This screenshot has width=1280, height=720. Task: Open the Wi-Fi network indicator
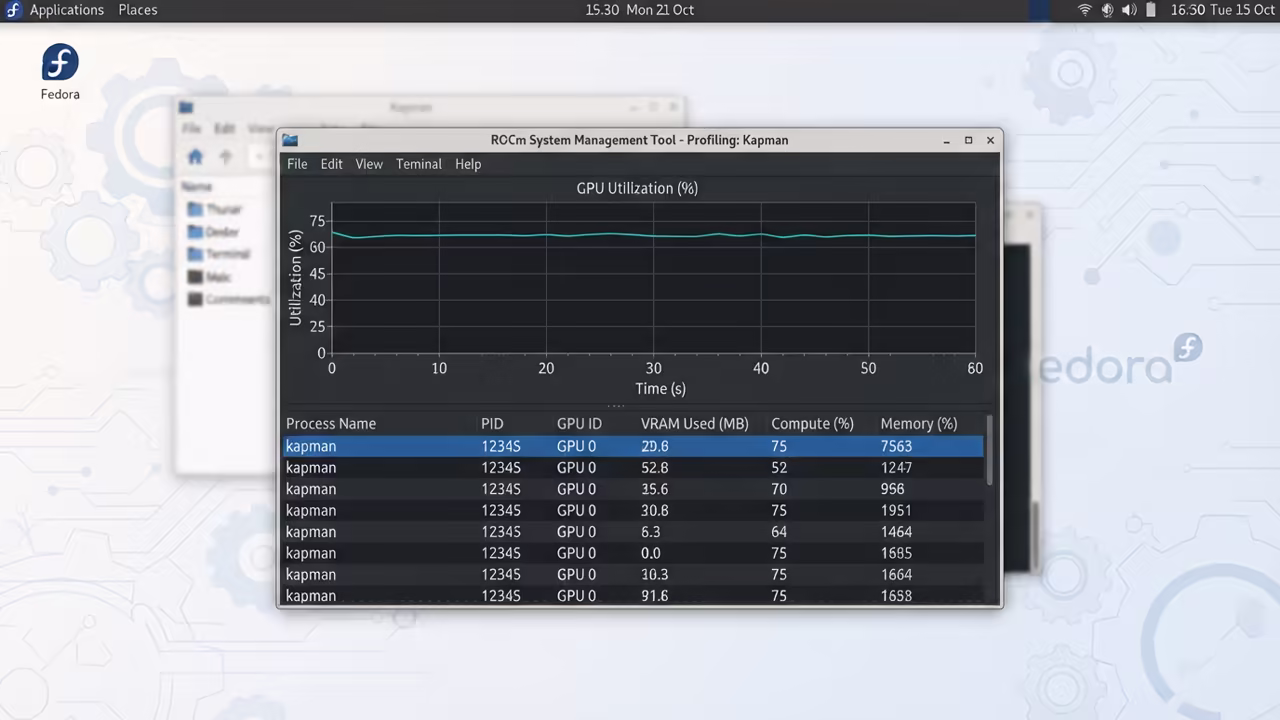1085,10
